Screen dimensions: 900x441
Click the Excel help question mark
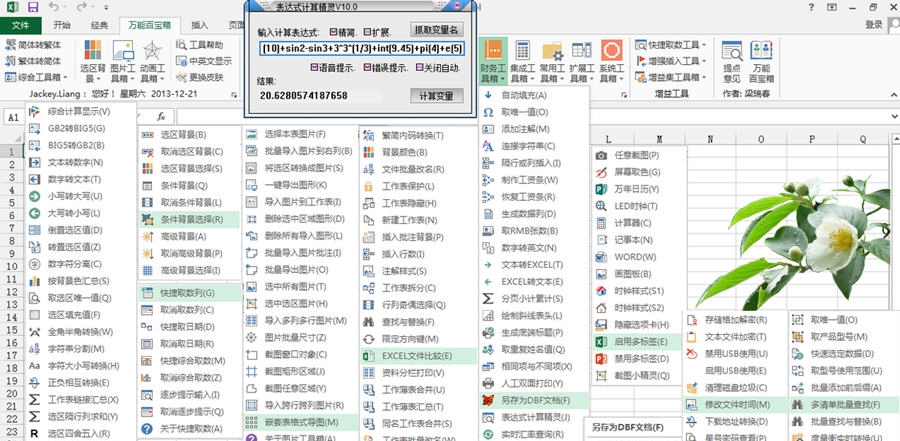click(811, 7)
